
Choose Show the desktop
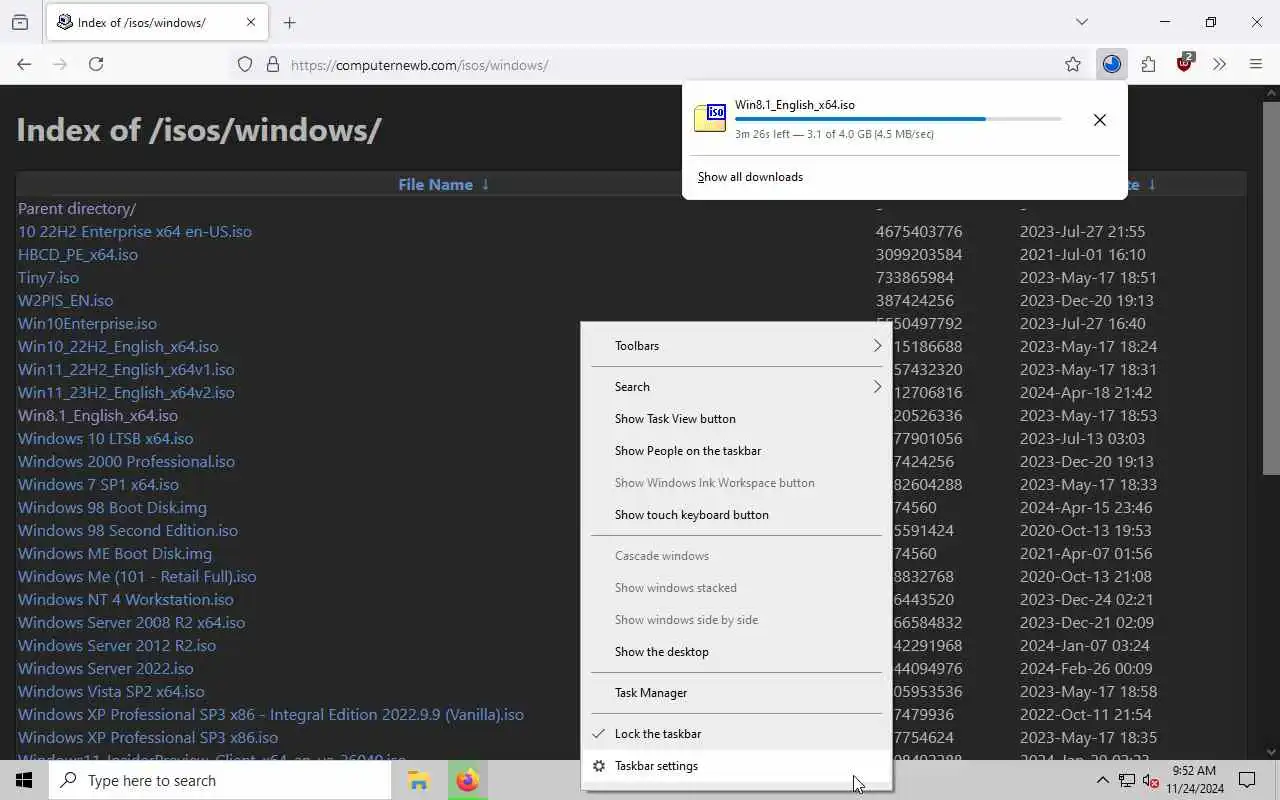[737, 652]
